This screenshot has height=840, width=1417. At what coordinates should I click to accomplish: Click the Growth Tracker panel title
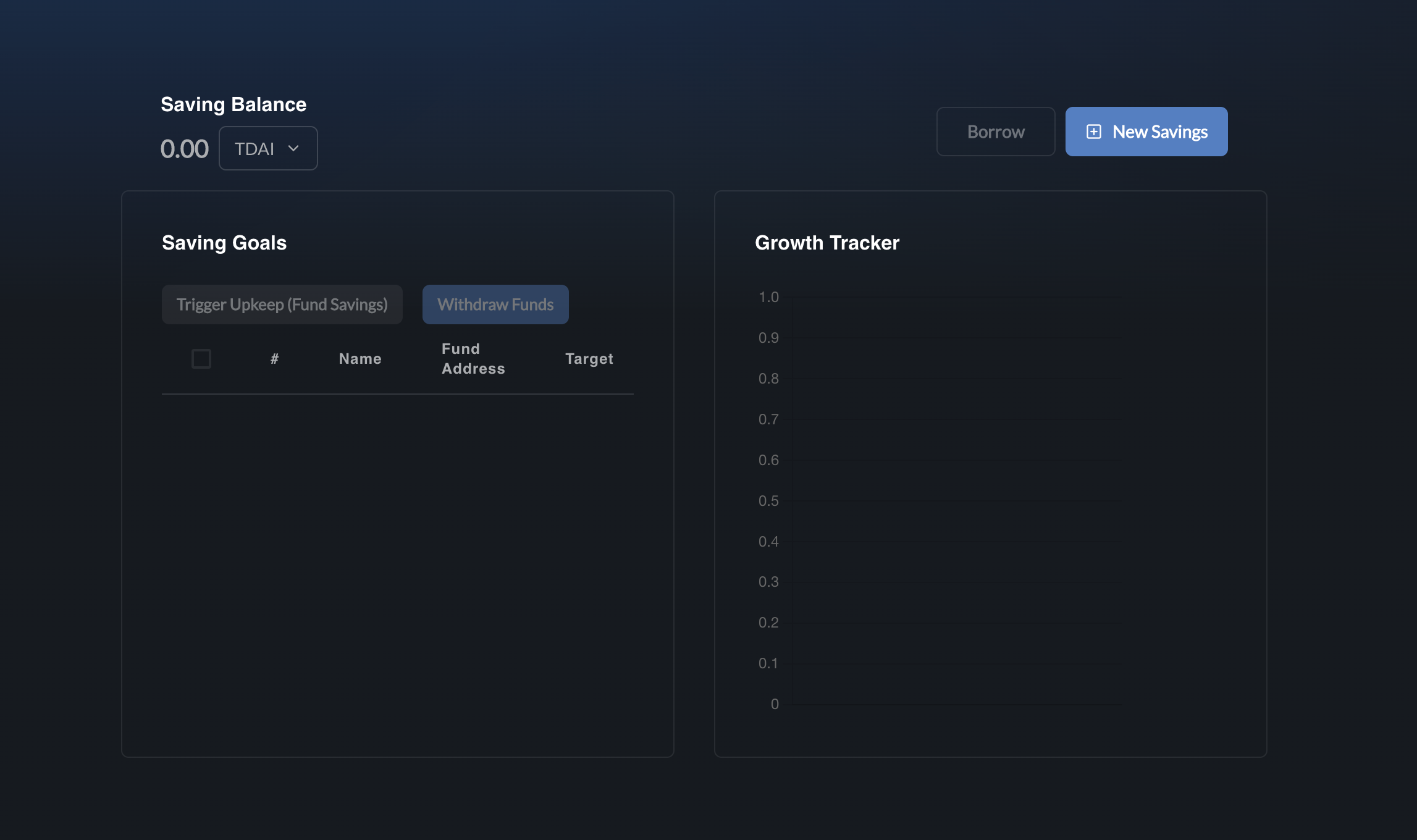click(826, 243)
